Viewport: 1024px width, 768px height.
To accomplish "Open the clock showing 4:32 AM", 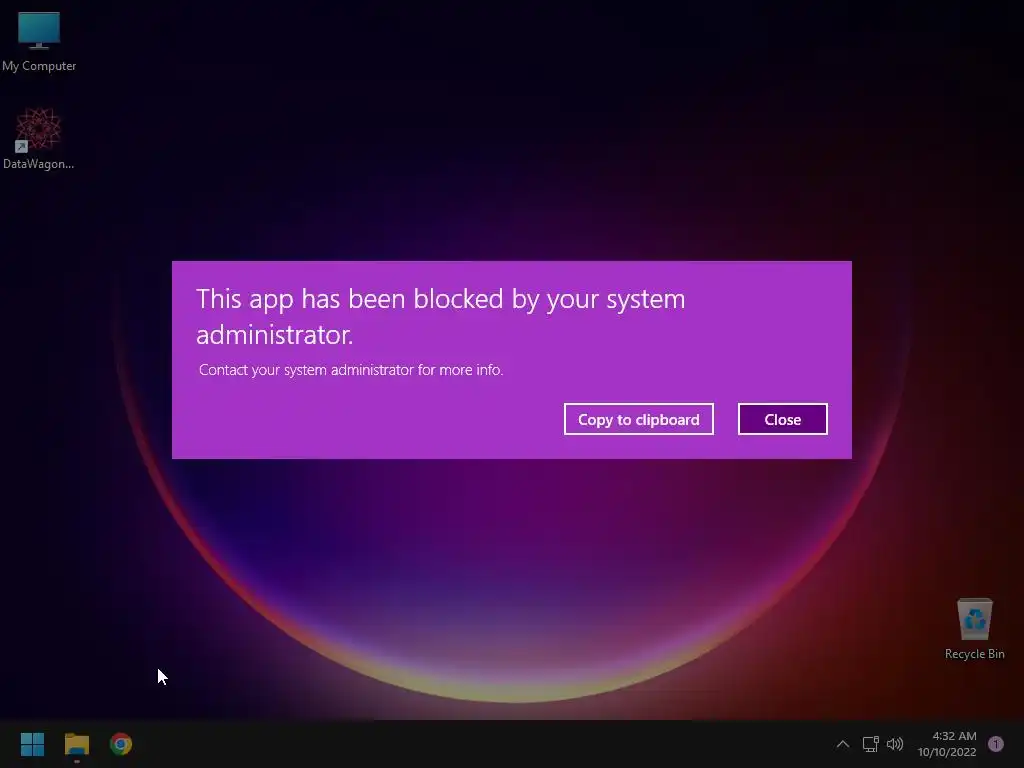I will coord(947,744).
